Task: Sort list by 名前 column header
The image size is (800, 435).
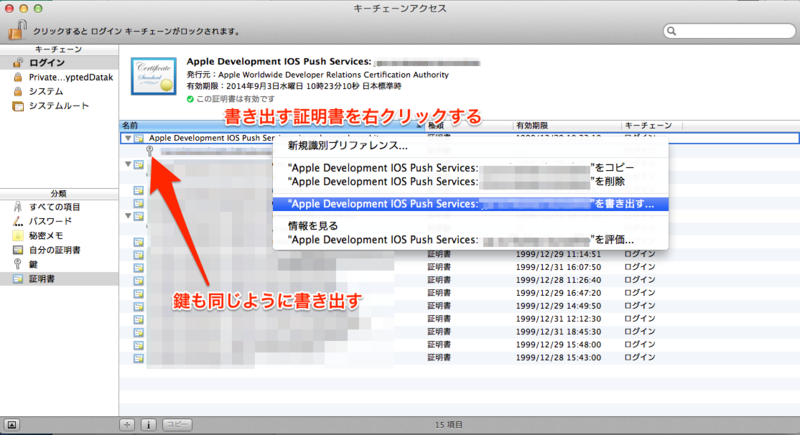Action: (272, 125)
